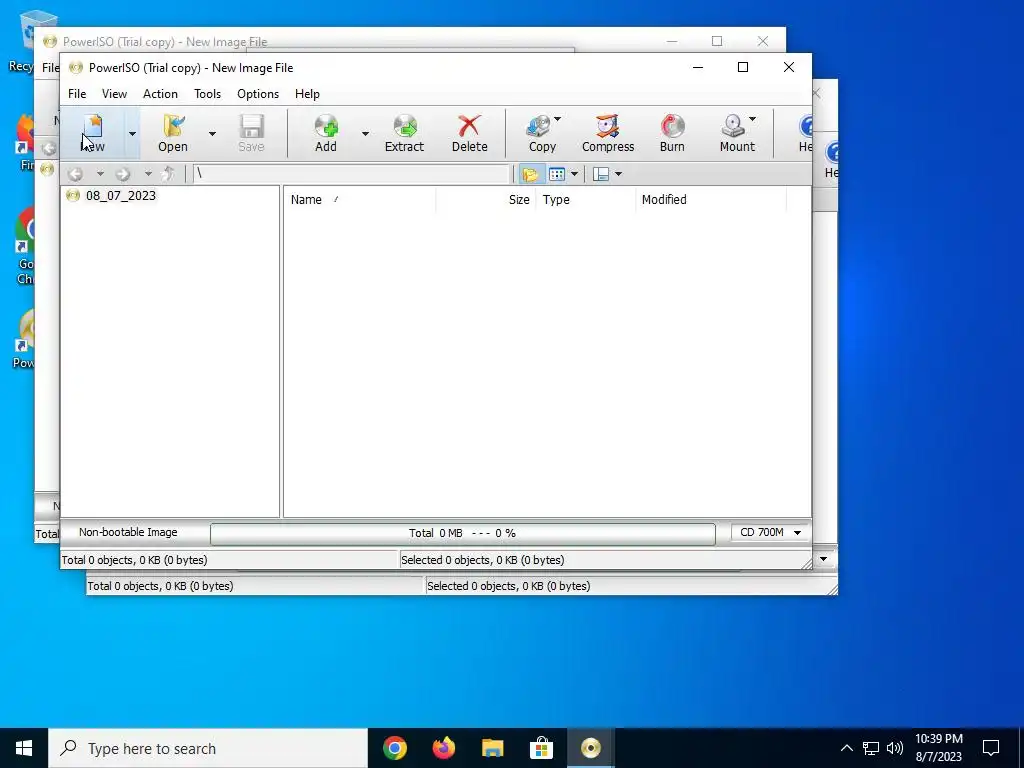Click the layout pane icon
The width and height of the screenshot is (1024, 768).
[601, 174]
